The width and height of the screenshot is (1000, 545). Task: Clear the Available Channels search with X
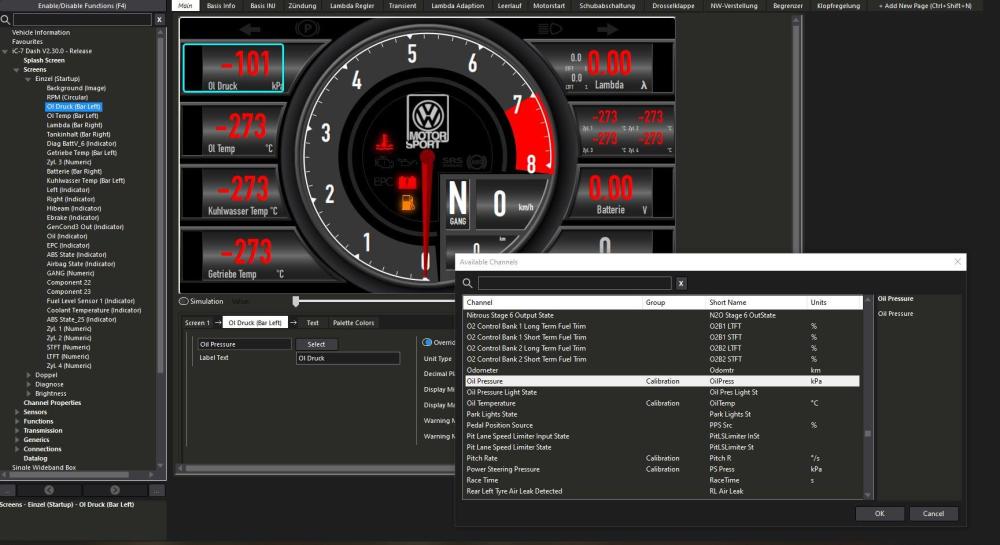[681, 283]
